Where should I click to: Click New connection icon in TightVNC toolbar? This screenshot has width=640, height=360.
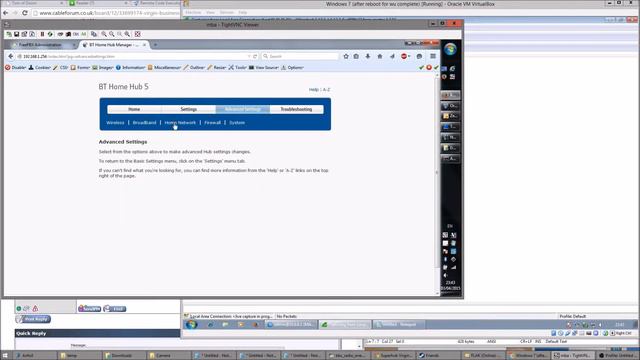click(9, 34)
